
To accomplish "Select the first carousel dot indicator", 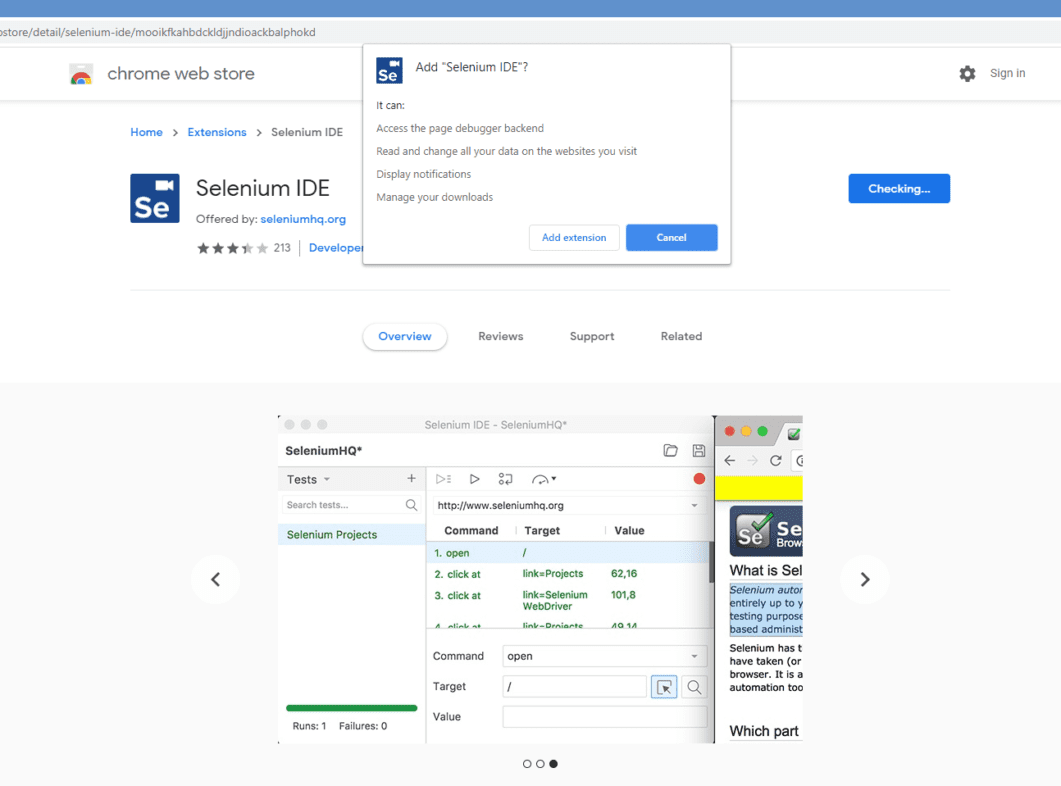I will tap(527, 764).
